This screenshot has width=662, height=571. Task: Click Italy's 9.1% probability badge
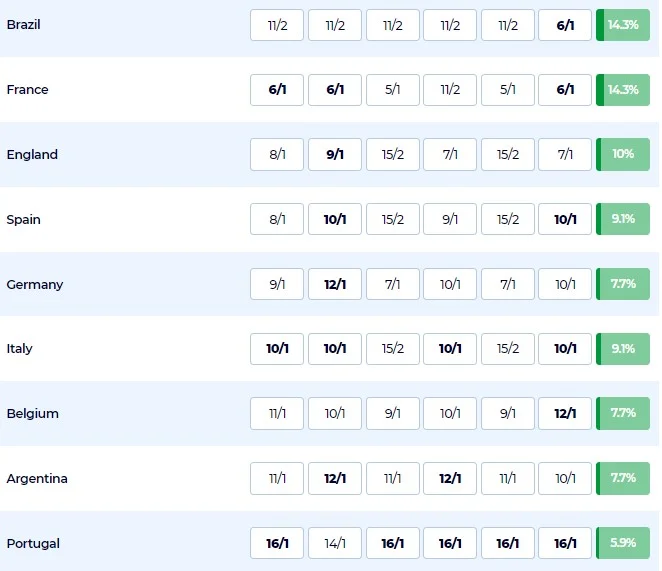[x=623, y=349]
